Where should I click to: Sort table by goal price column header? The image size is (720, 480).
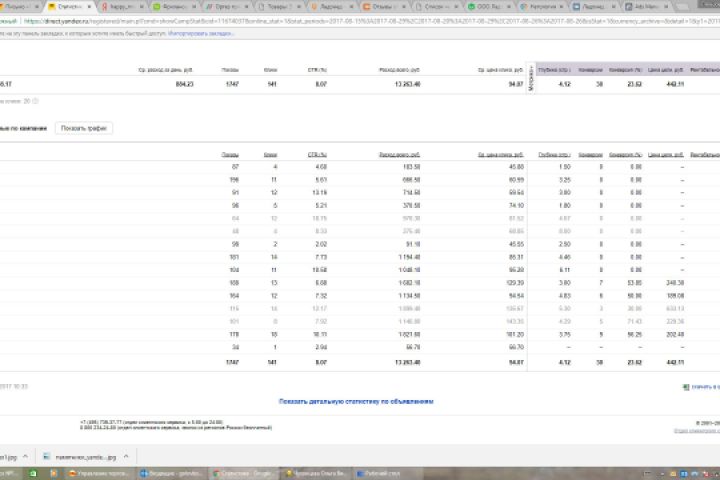(666, 154)
